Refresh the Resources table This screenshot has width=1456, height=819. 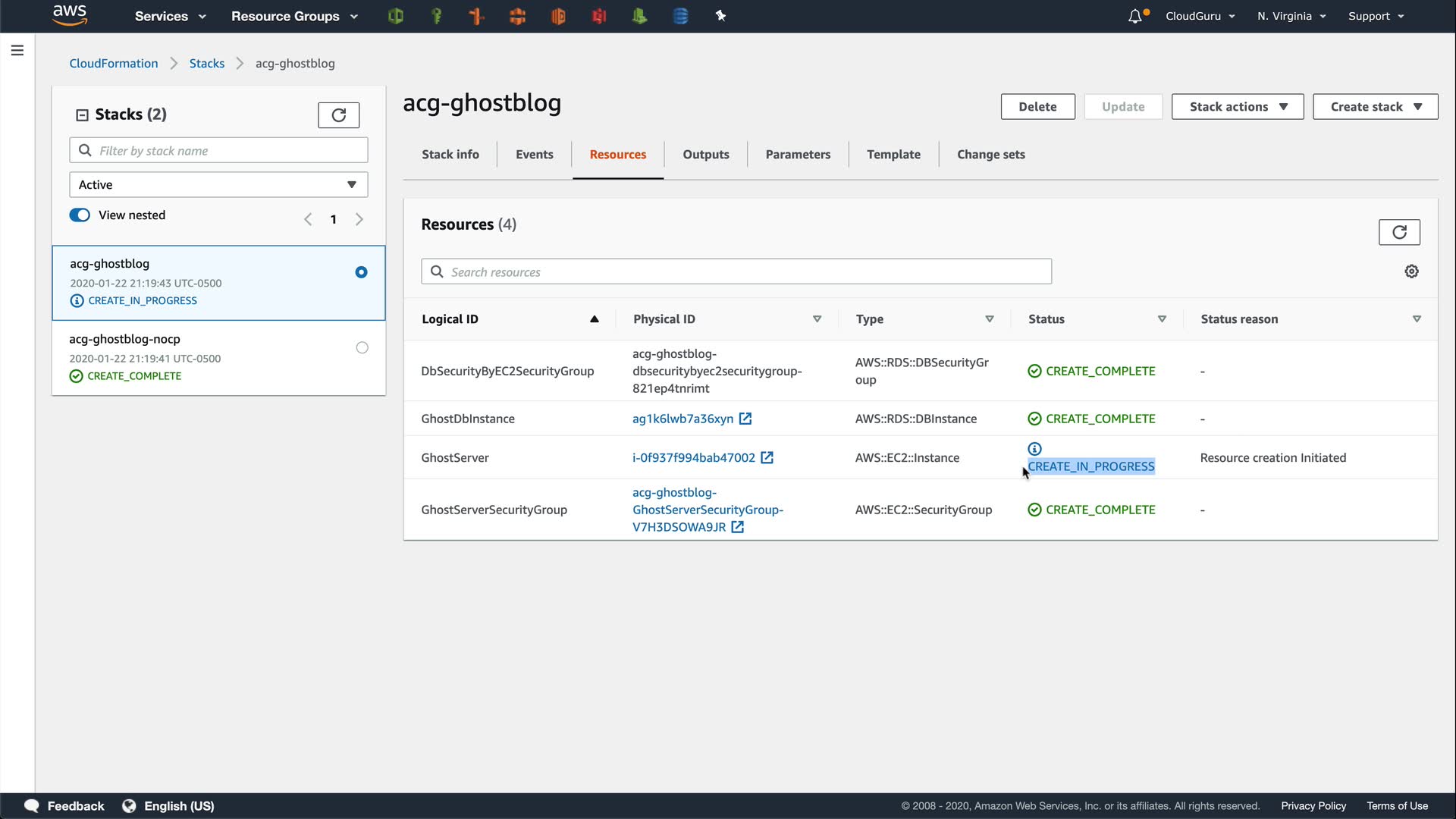click(1398, 232)
